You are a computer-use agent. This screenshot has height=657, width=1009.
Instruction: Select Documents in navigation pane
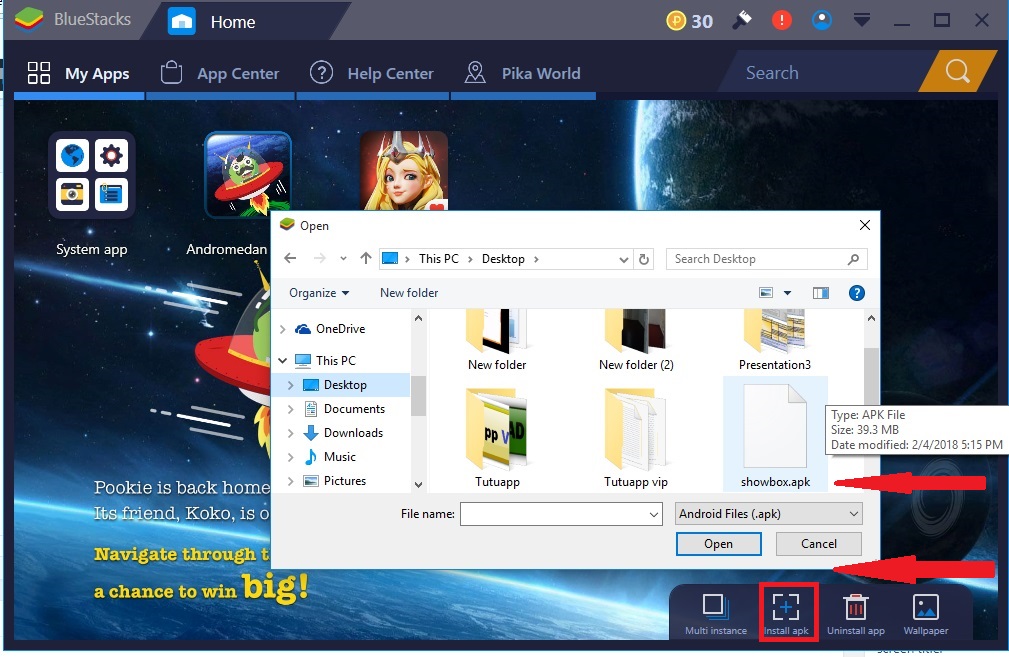click(x=344, y=409)
